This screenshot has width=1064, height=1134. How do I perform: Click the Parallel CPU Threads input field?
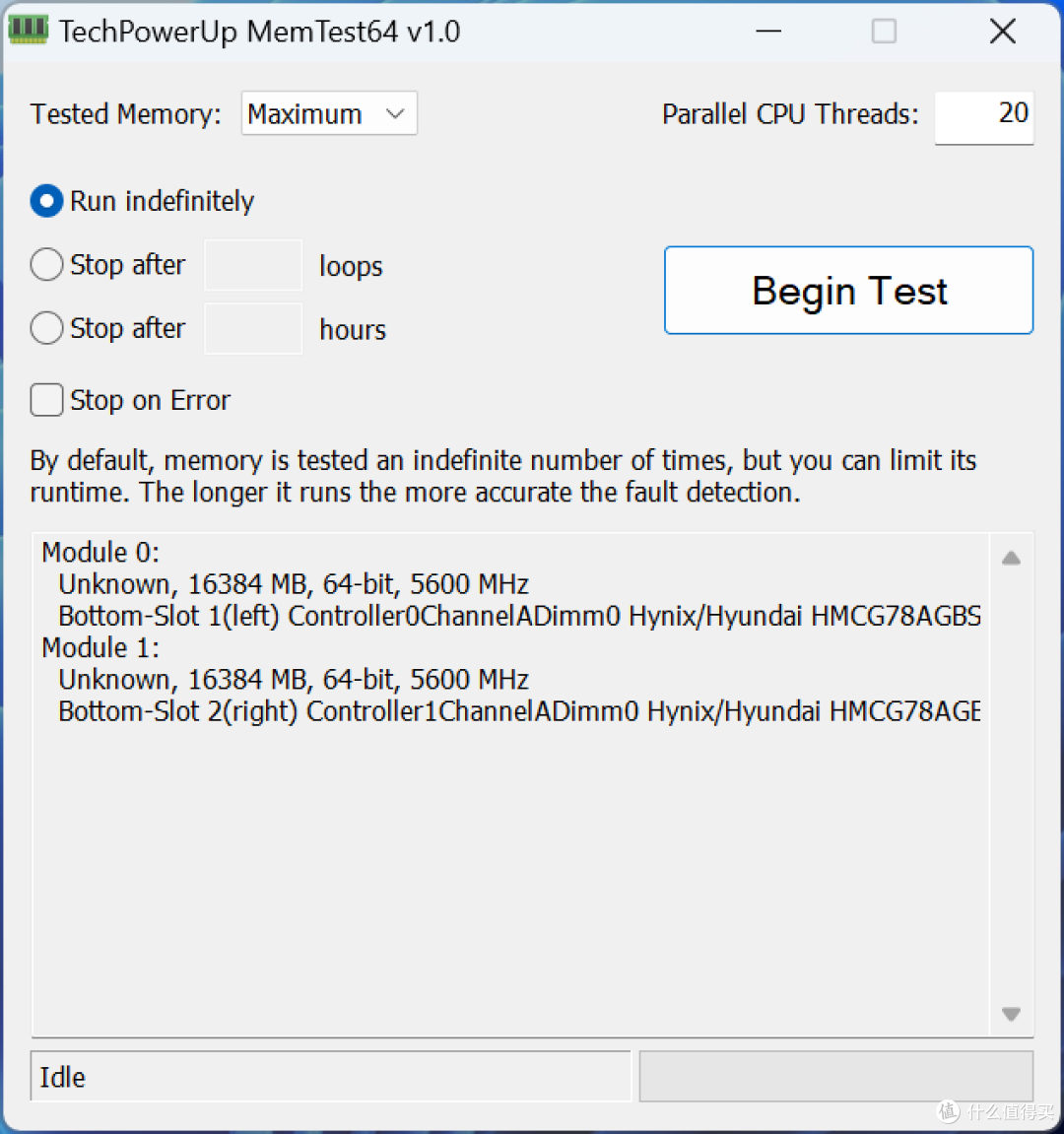click(984, 116)
